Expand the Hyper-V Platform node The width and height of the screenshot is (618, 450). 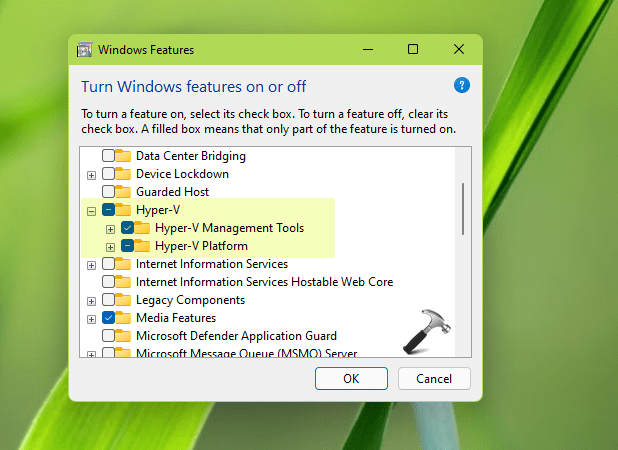[110, 247]
